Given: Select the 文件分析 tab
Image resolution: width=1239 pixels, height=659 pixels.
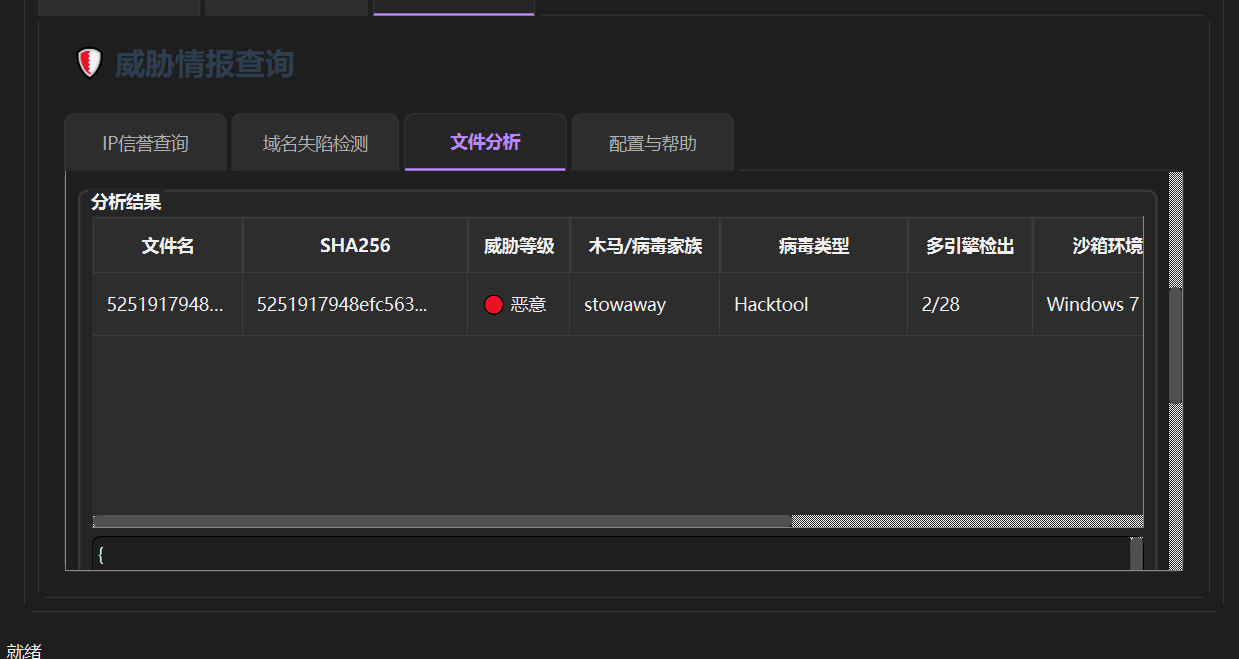Looking at the screenshot, I should (x=485, y=142).
